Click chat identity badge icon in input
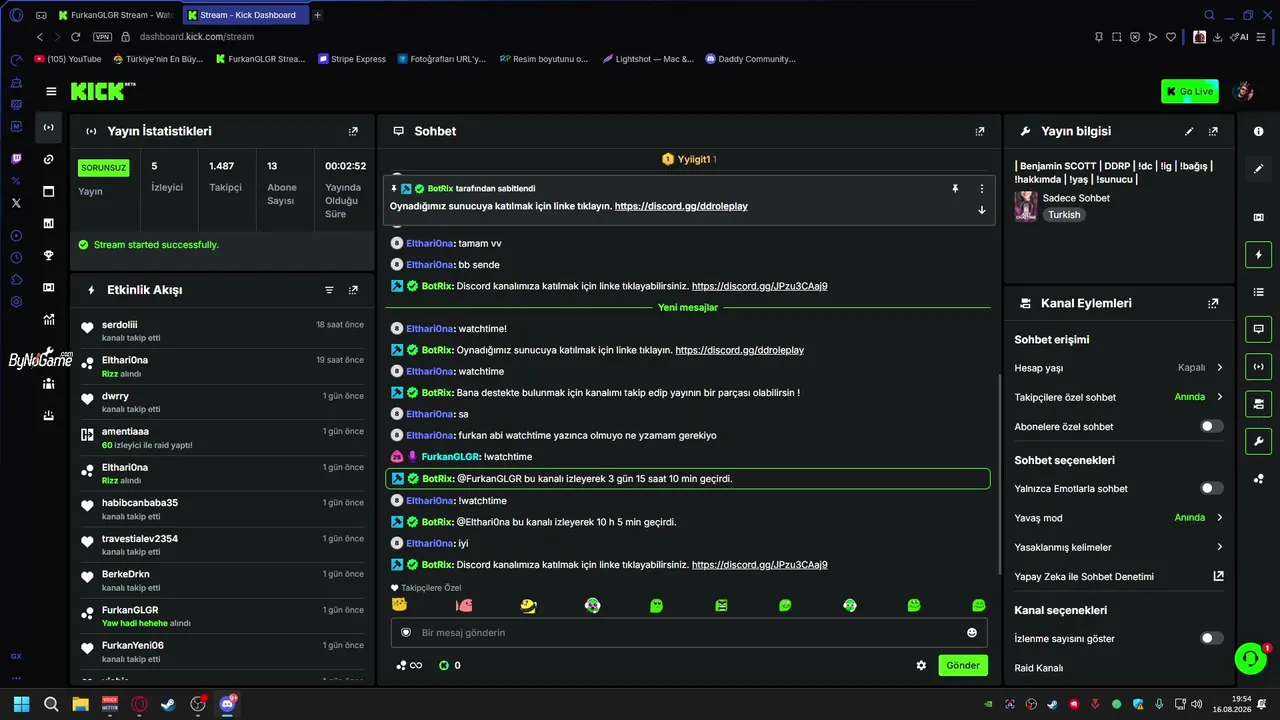 click(406, 632)
